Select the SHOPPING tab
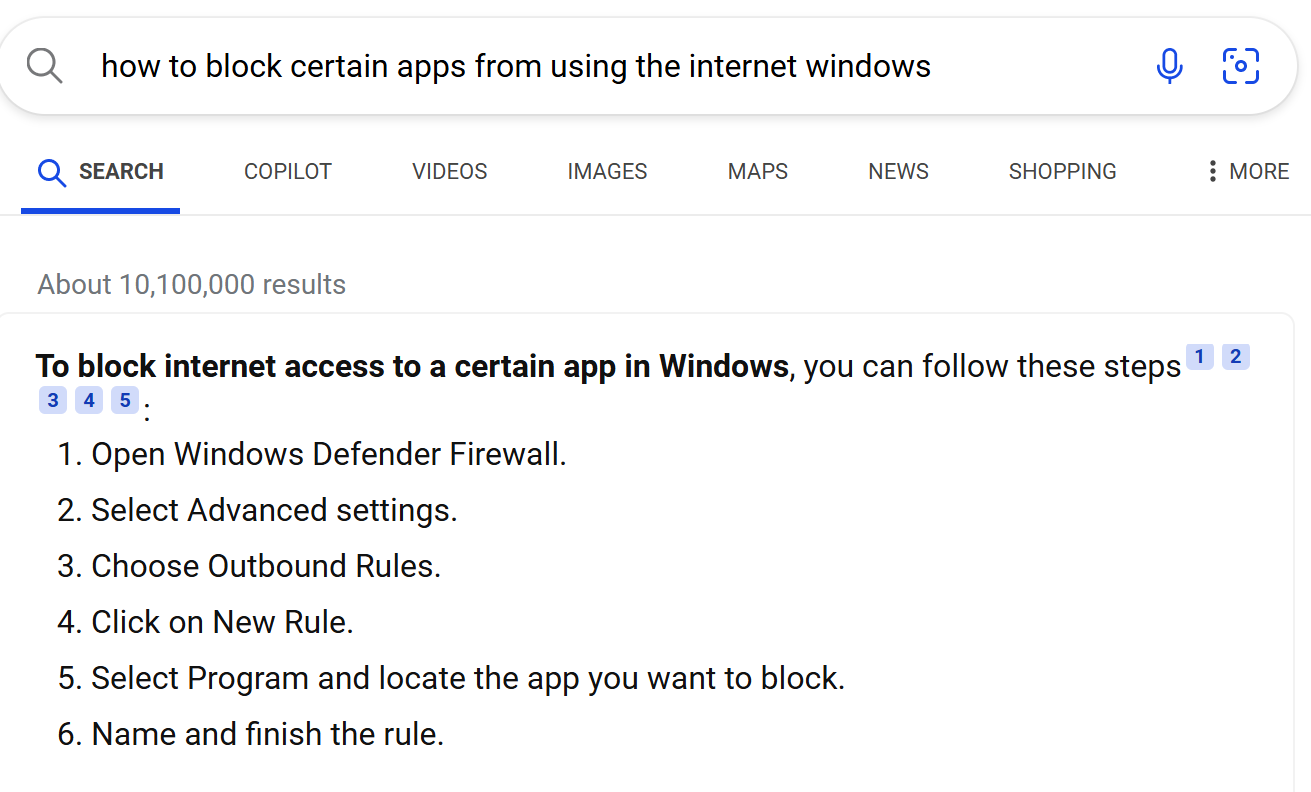Viewport: 1311px width, 792px height. pyautogui.click(x=1062, y=172)
